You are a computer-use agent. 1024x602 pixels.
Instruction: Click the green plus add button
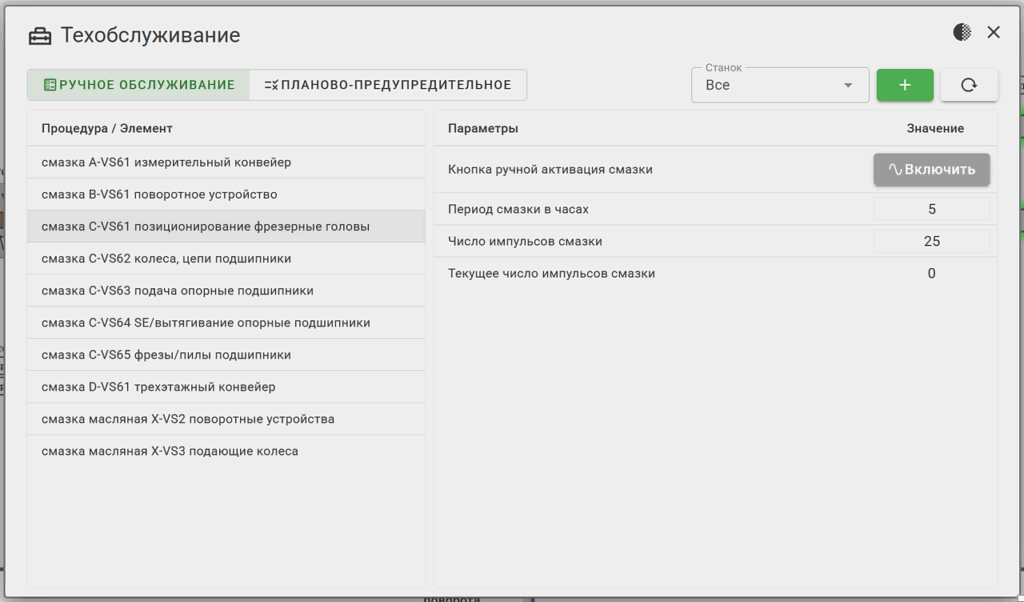pyautogui.click(x=904, y=85)
